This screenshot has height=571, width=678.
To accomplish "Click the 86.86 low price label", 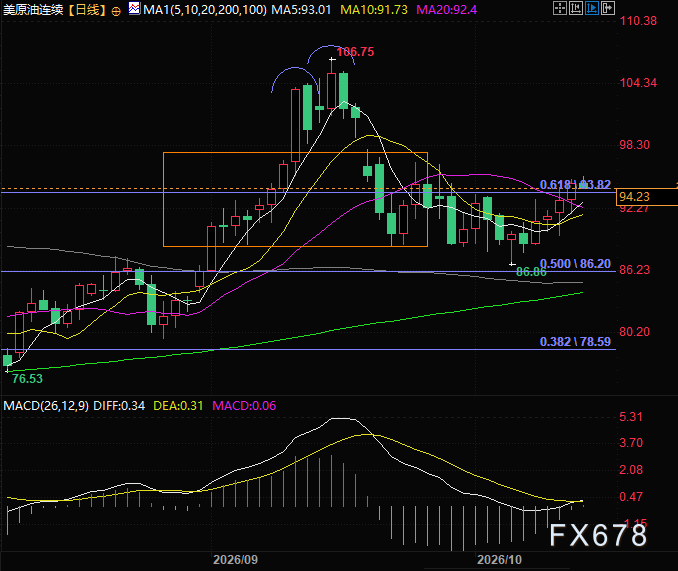I will pyautogui.click(x=531, y=272).
